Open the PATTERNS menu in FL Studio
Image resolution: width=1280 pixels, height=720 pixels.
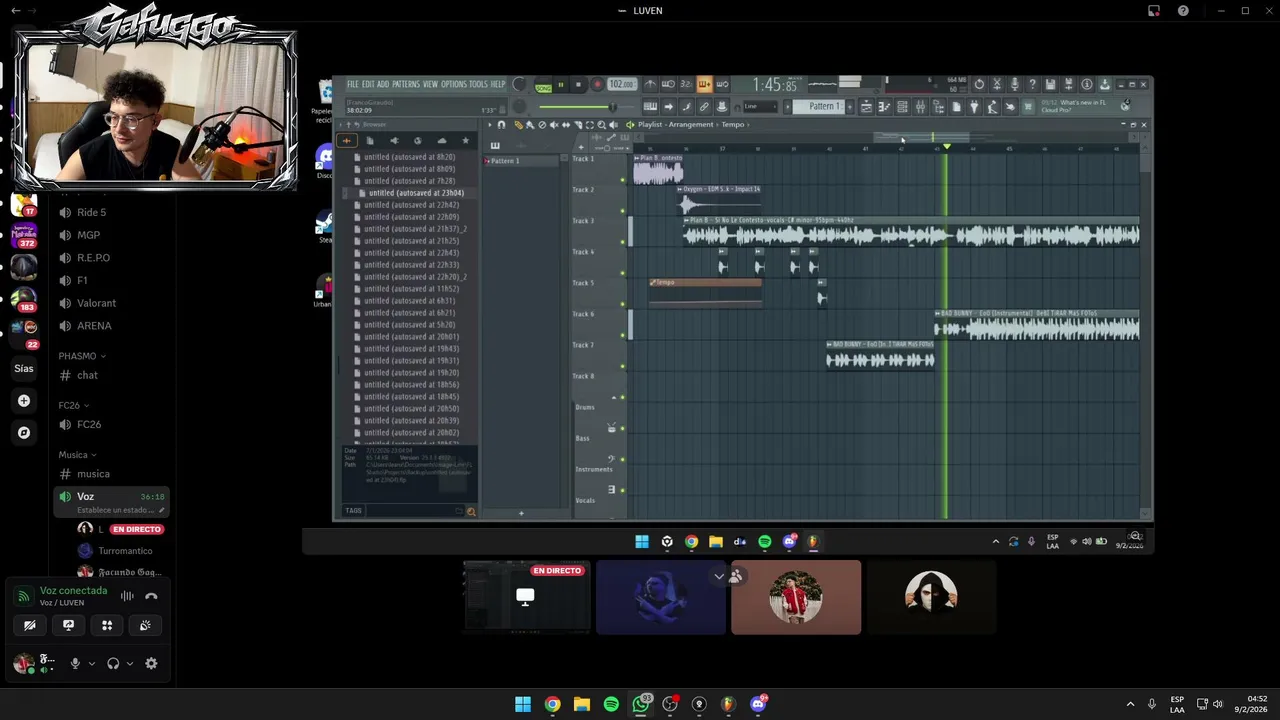406,85
